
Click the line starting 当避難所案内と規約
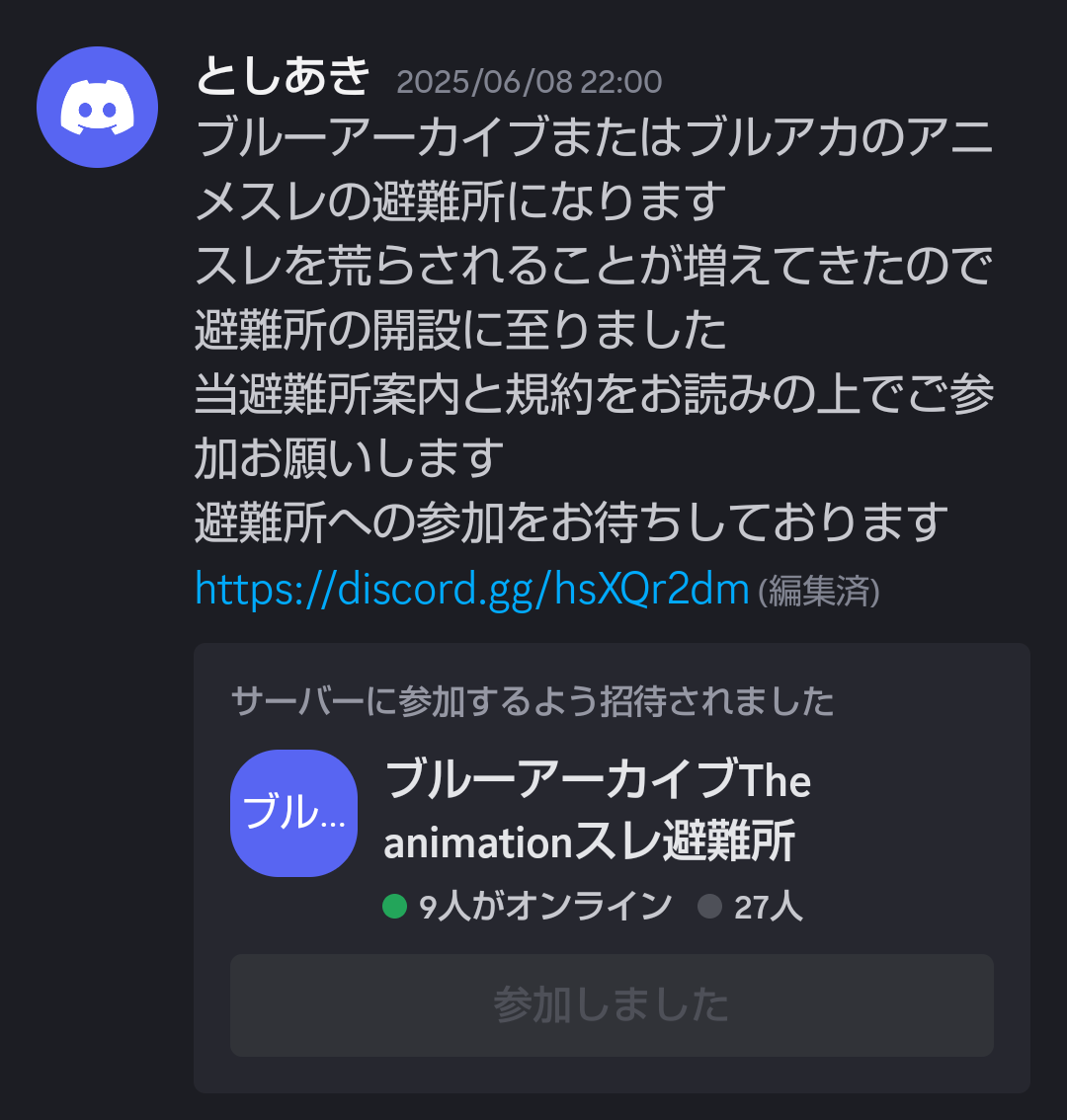[594, 394]
